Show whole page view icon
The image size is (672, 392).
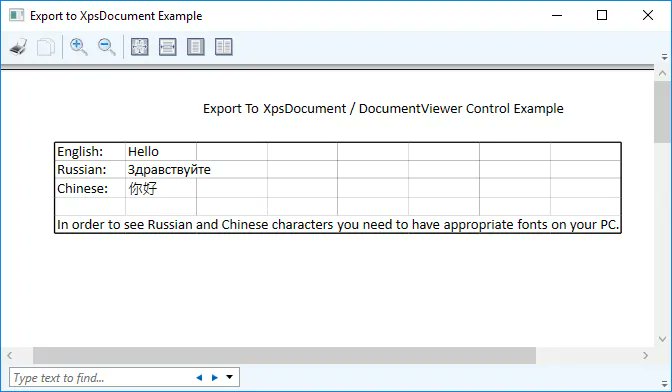196,47
